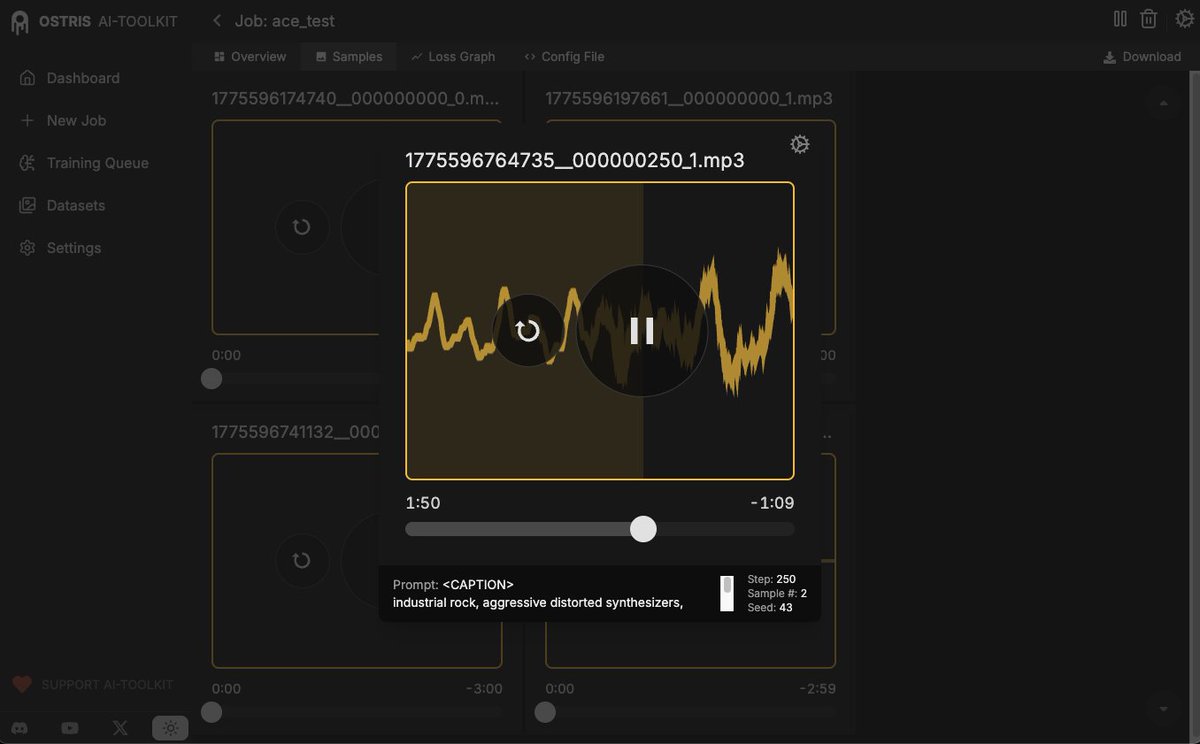This screenshot has width=1200, height=744.
Task: Open job settings via the top-right gear icon
Action: pyautogui.click(x=1184, y=19)
